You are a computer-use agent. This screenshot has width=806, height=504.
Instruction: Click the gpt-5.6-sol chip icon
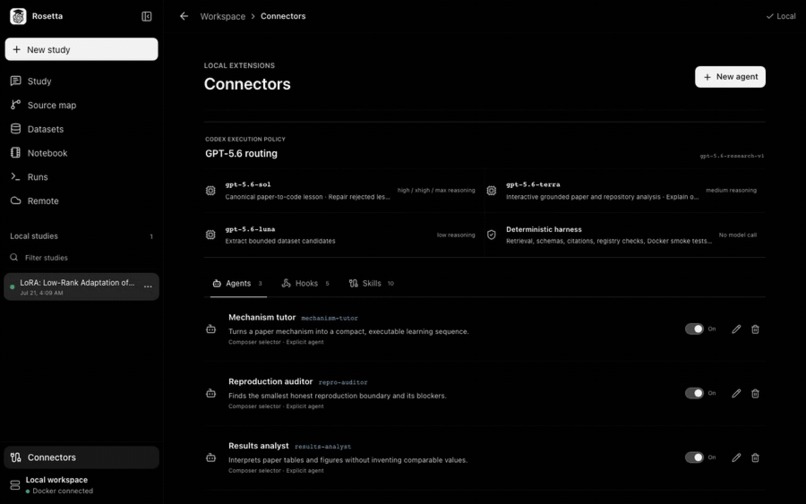click(211, 190)
